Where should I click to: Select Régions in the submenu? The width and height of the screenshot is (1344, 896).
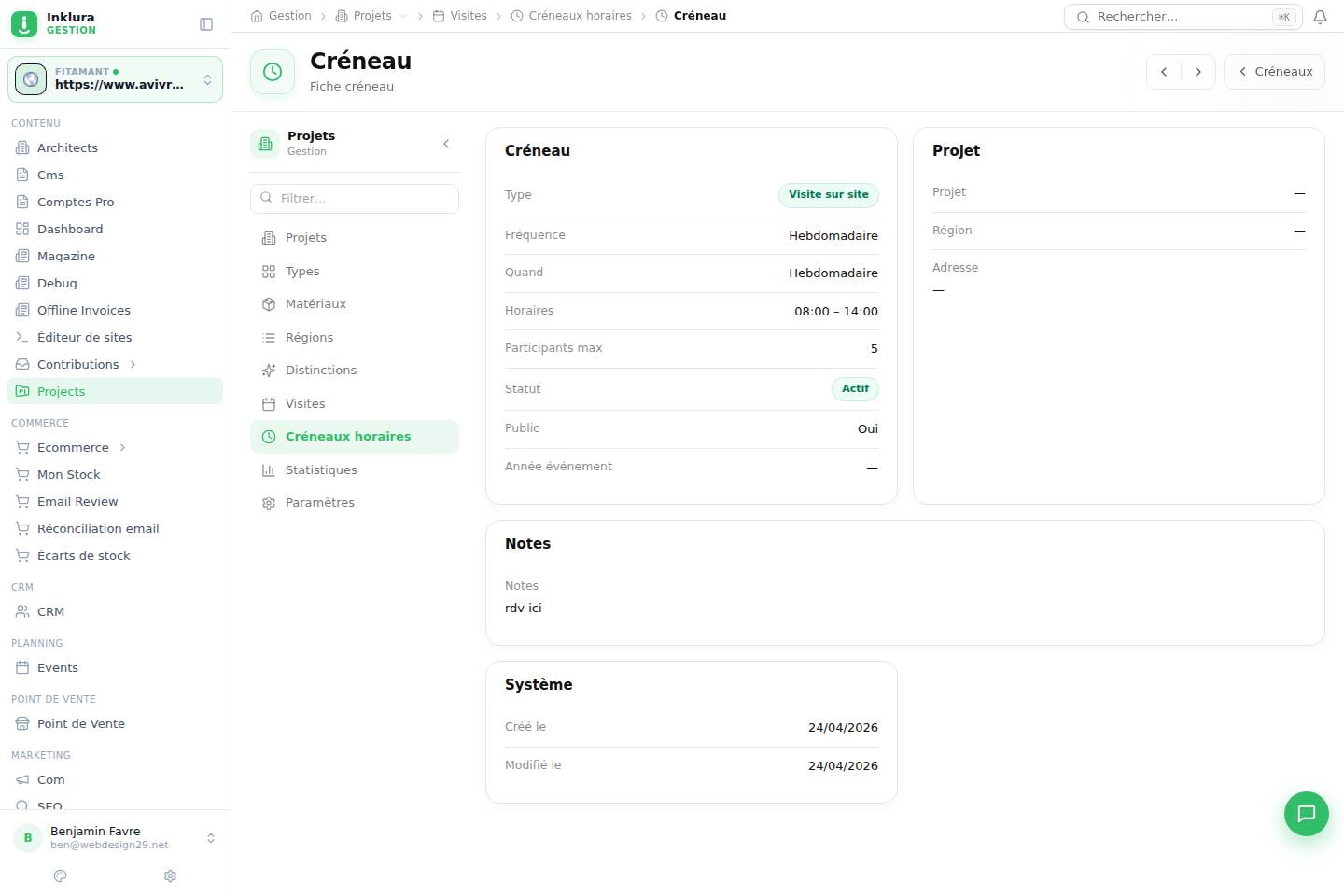coord(355,337)
